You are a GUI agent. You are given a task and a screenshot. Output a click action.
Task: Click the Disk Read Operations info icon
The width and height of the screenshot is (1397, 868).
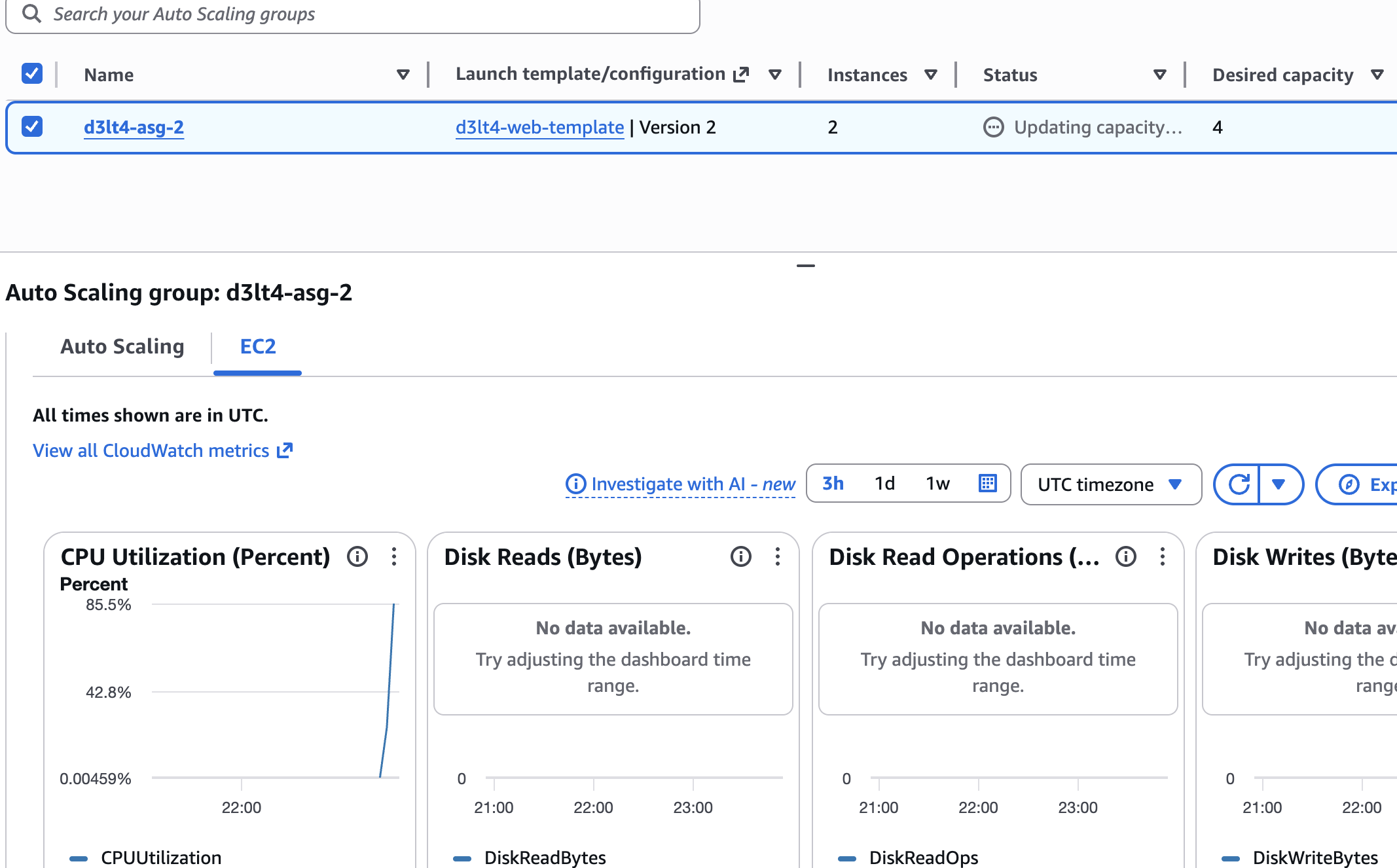(x=1126, y=556)
